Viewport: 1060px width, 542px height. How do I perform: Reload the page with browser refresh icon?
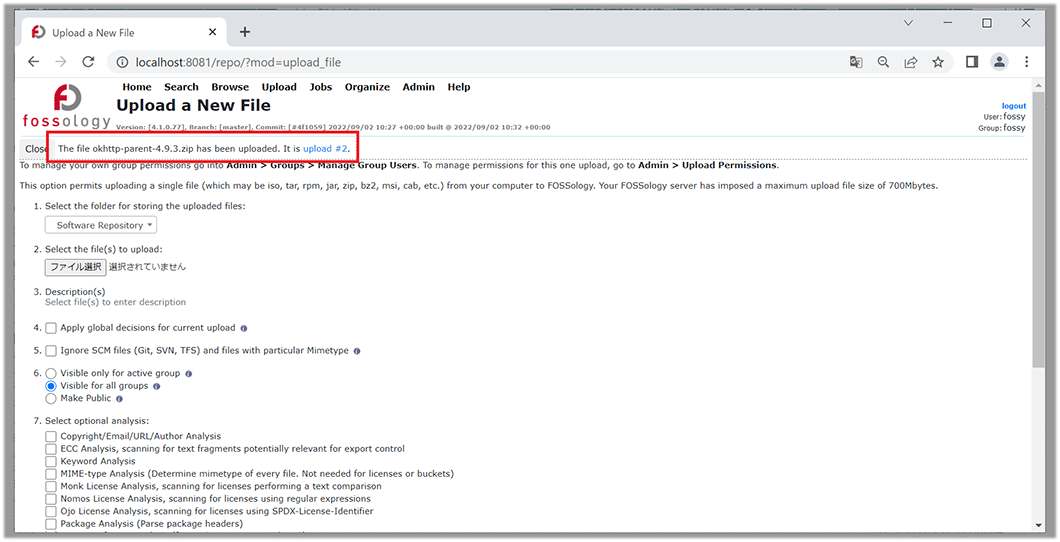pos(88,62)
